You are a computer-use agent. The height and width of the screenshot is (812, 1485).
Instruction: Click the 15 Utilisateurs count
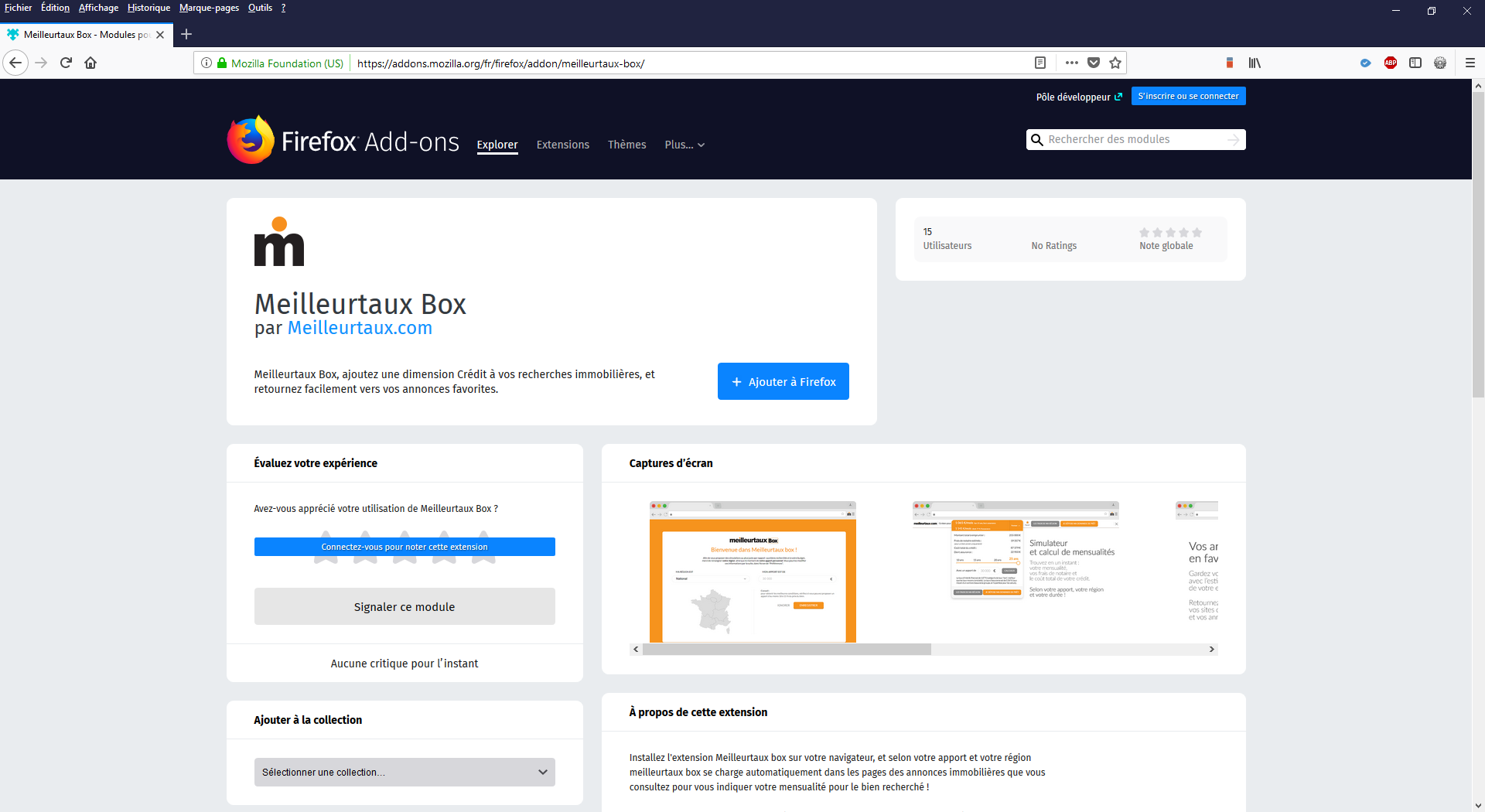[x=947, y=238]
